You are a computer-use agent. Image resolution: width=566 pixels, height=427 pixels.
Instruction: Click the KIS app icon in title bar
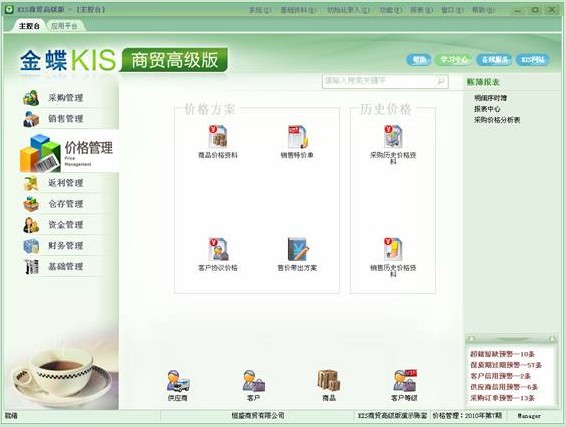pyautogui.click(x=9, y=9)
